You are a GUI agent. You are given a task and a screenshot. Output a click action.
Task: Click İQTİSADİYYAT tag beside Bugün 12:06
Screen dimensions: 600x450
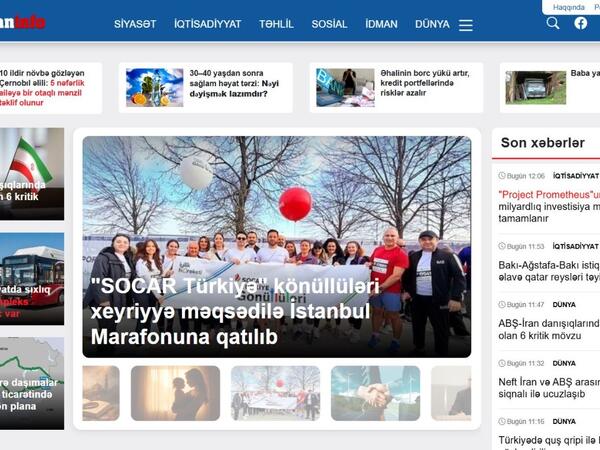click(576, 176)
